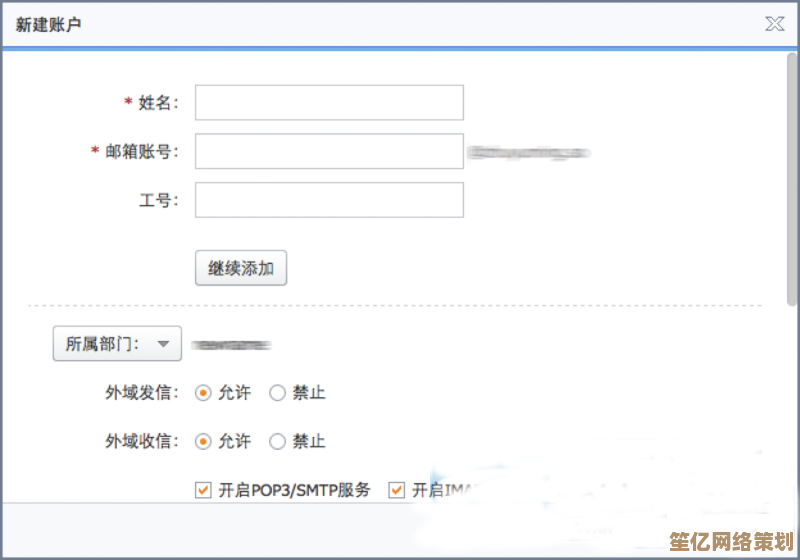Toggle the 开启POP3/SMTP服务 checkbox
The width and height of the screenshot is (800, 560).
[204, 490]
